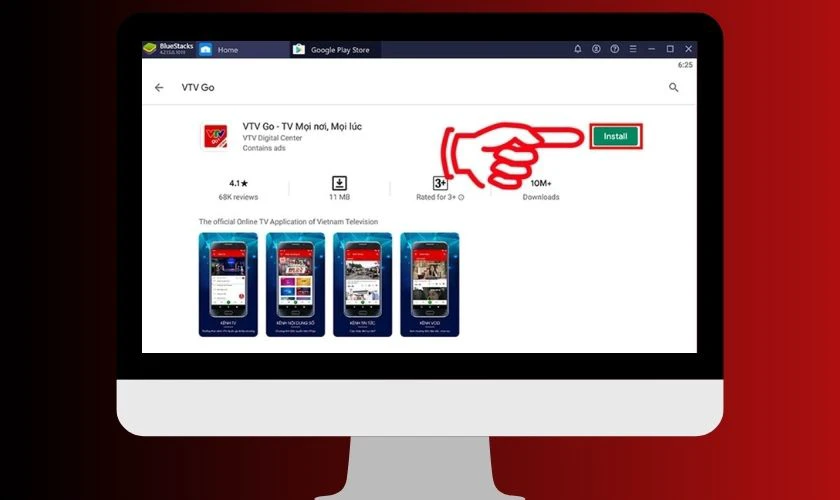Open the KÊNH TIN TỨC screenshot thumbnail
This screenshot has height=500, width=840.
pyautogui.click(x=363, y=285)
